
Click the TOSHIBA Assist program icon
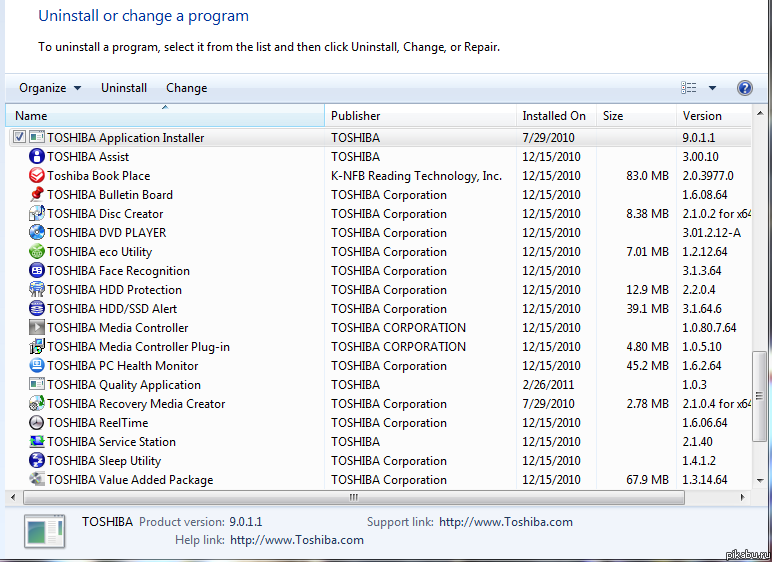coord(37,157)
